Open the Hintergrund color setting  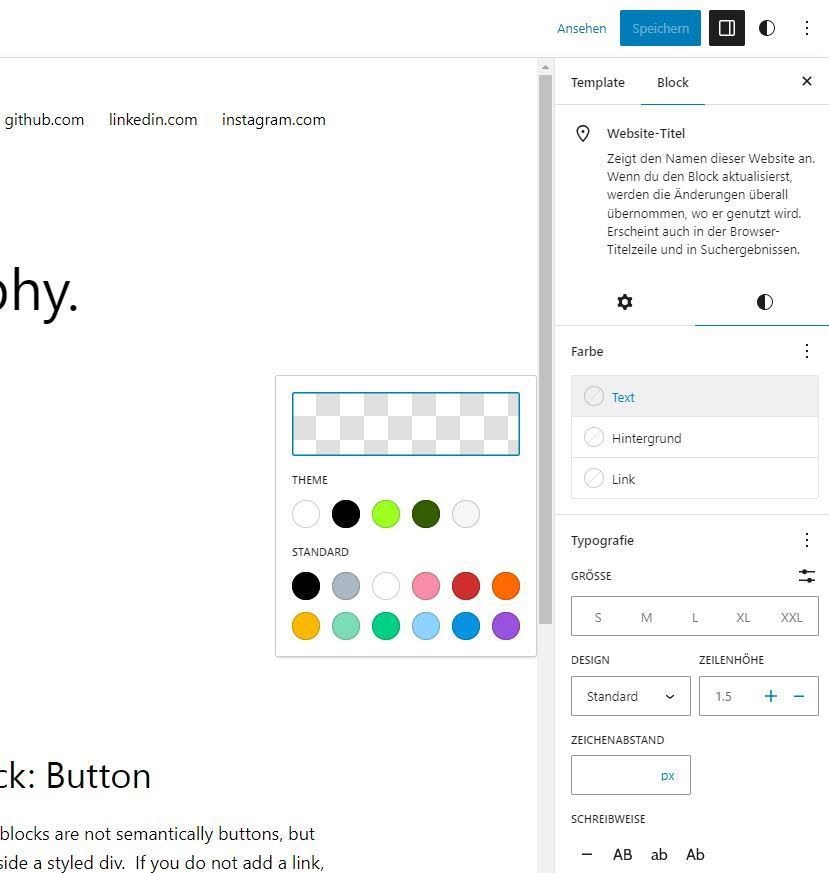(695, 438)
